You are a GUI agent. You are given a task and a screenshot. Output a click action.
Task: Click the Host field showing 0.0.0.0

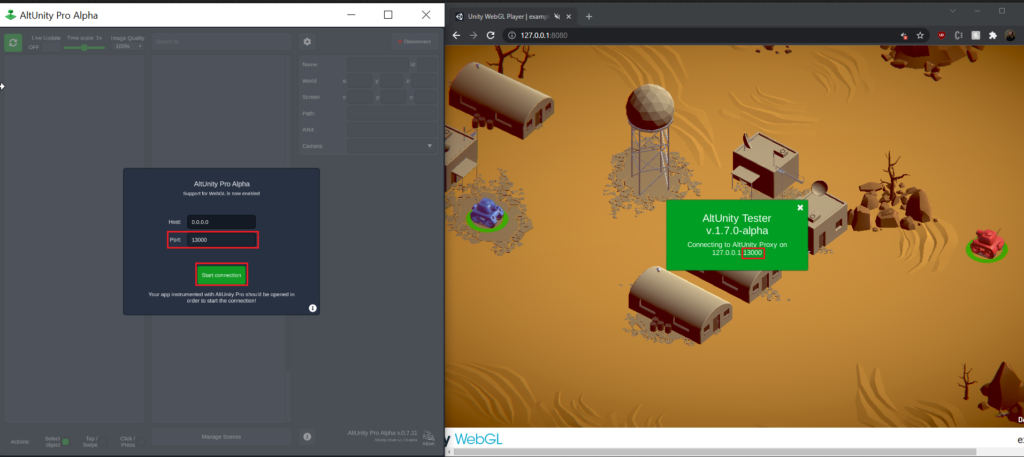(x=221, y=222)
